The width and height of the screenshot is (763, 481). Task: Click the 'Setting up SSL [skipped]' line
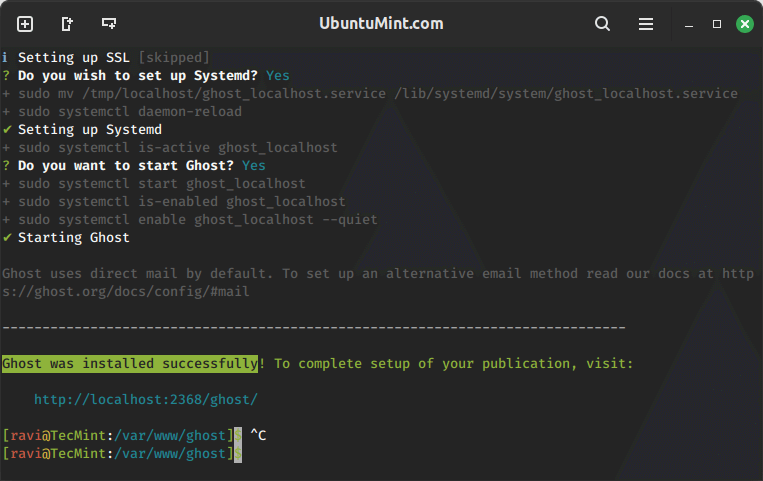coord(106,57)
